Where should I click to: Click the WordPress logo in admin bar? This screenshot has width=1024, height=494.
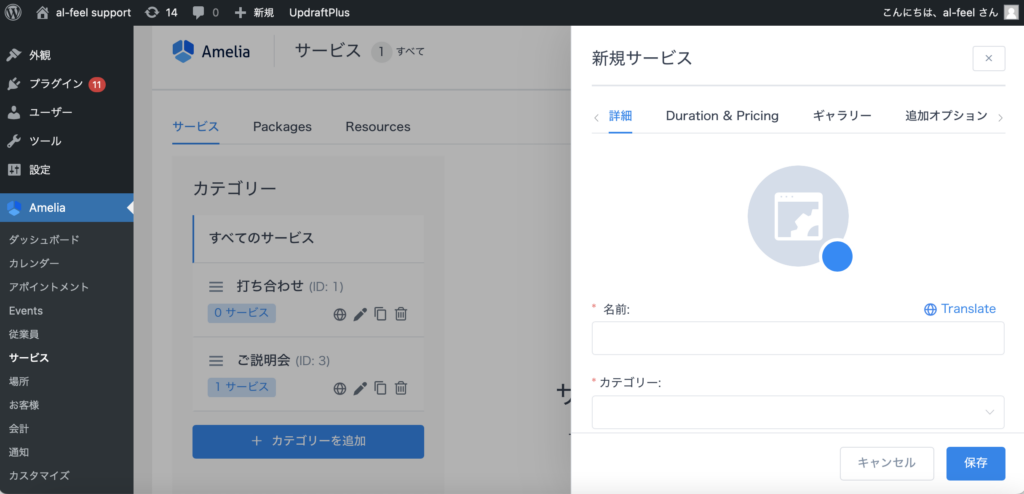point(14,13)
